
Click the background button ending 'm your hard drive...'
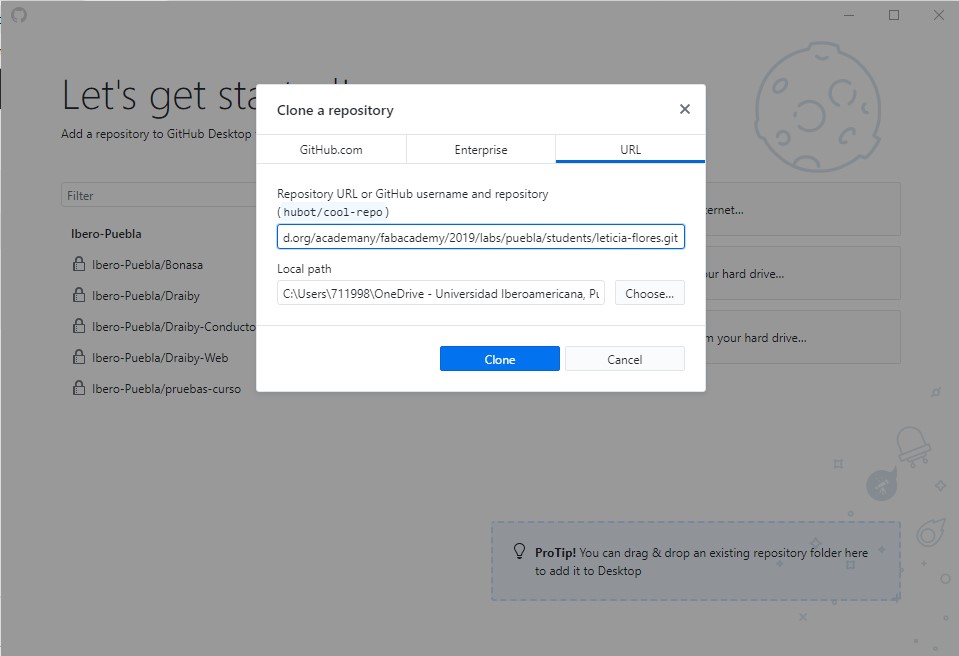pyautogui.click(x=802, y=337)
